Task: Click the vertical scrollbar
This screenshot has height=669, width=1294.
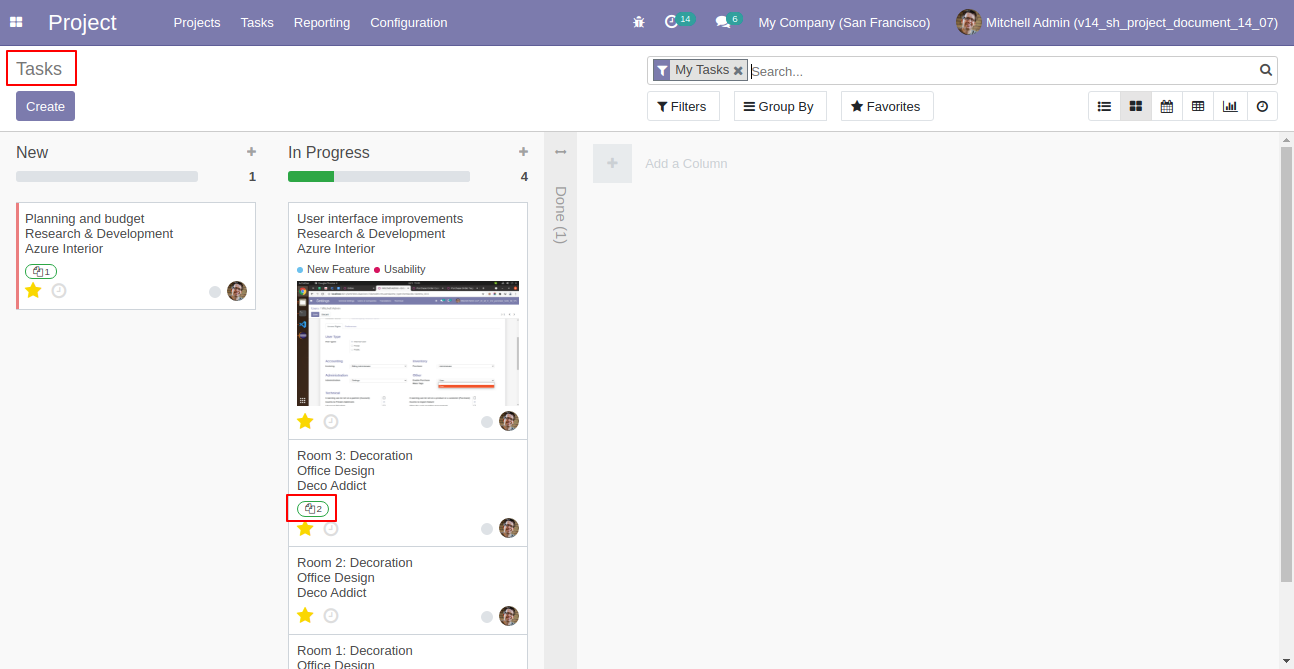Action: (x=1286, y=362)
